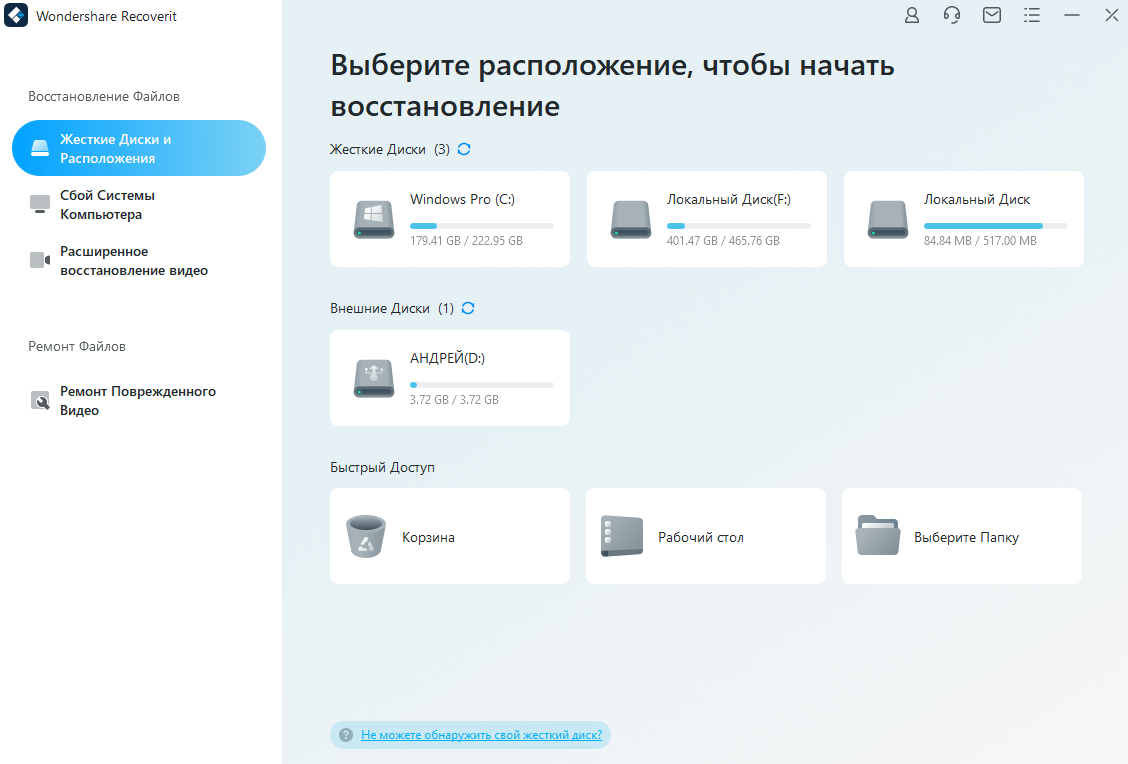Click the video camera sidebar icon
The image size is (1128, 764).
[x=40, y=260]
